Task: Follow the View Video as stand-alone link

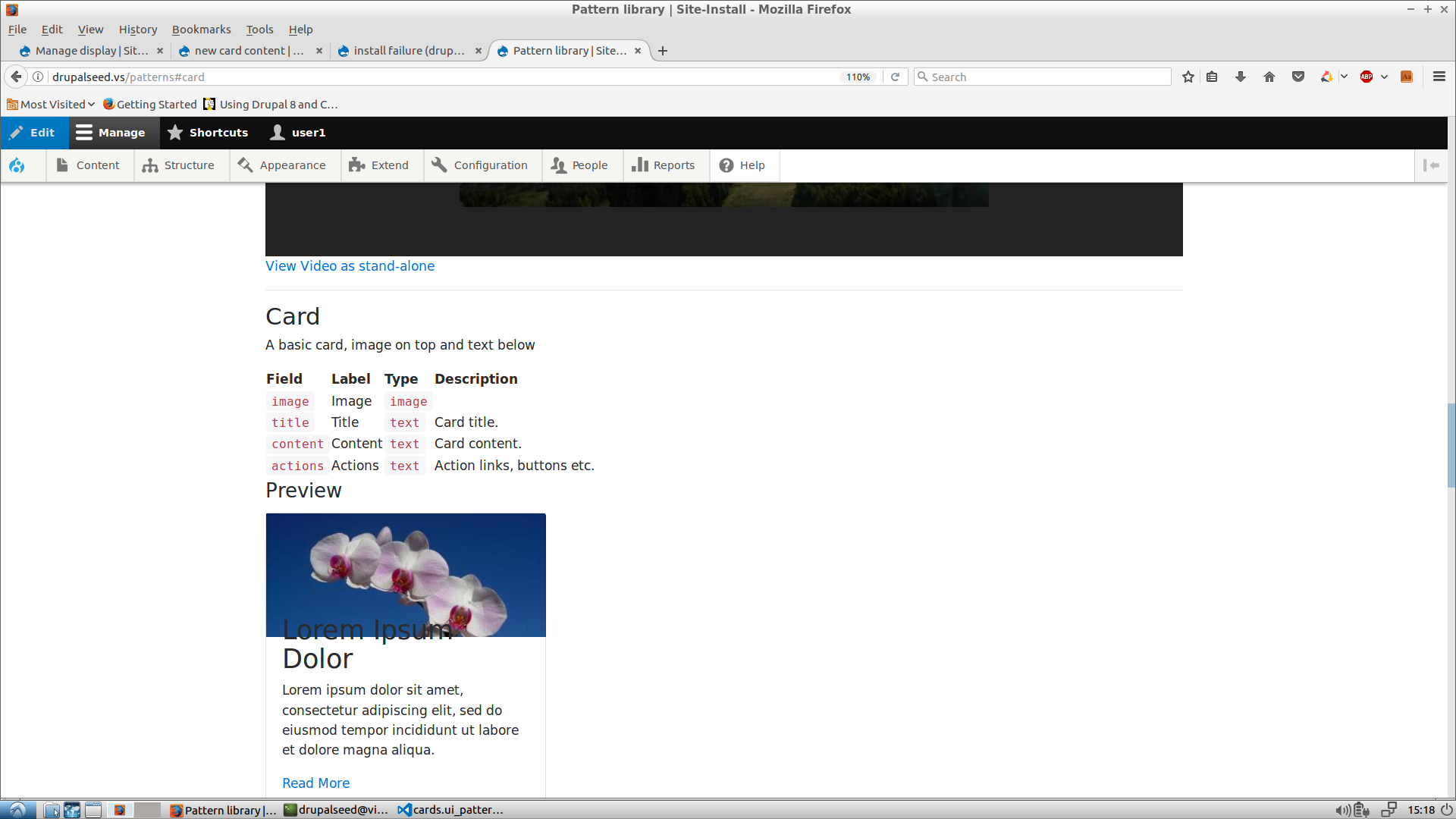Action: (x=350, y=266)
